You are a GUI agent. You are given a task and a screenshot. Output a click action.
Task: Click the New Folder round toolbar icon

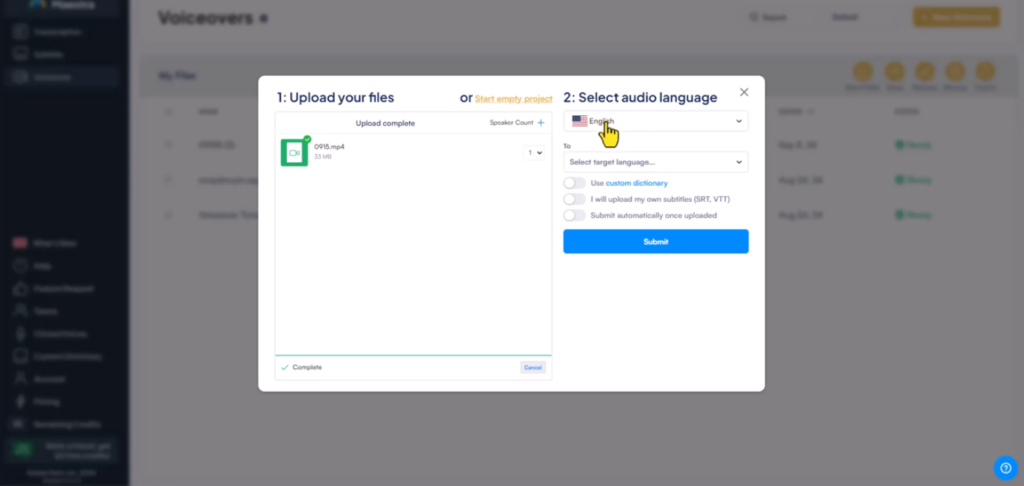(863, 72)
